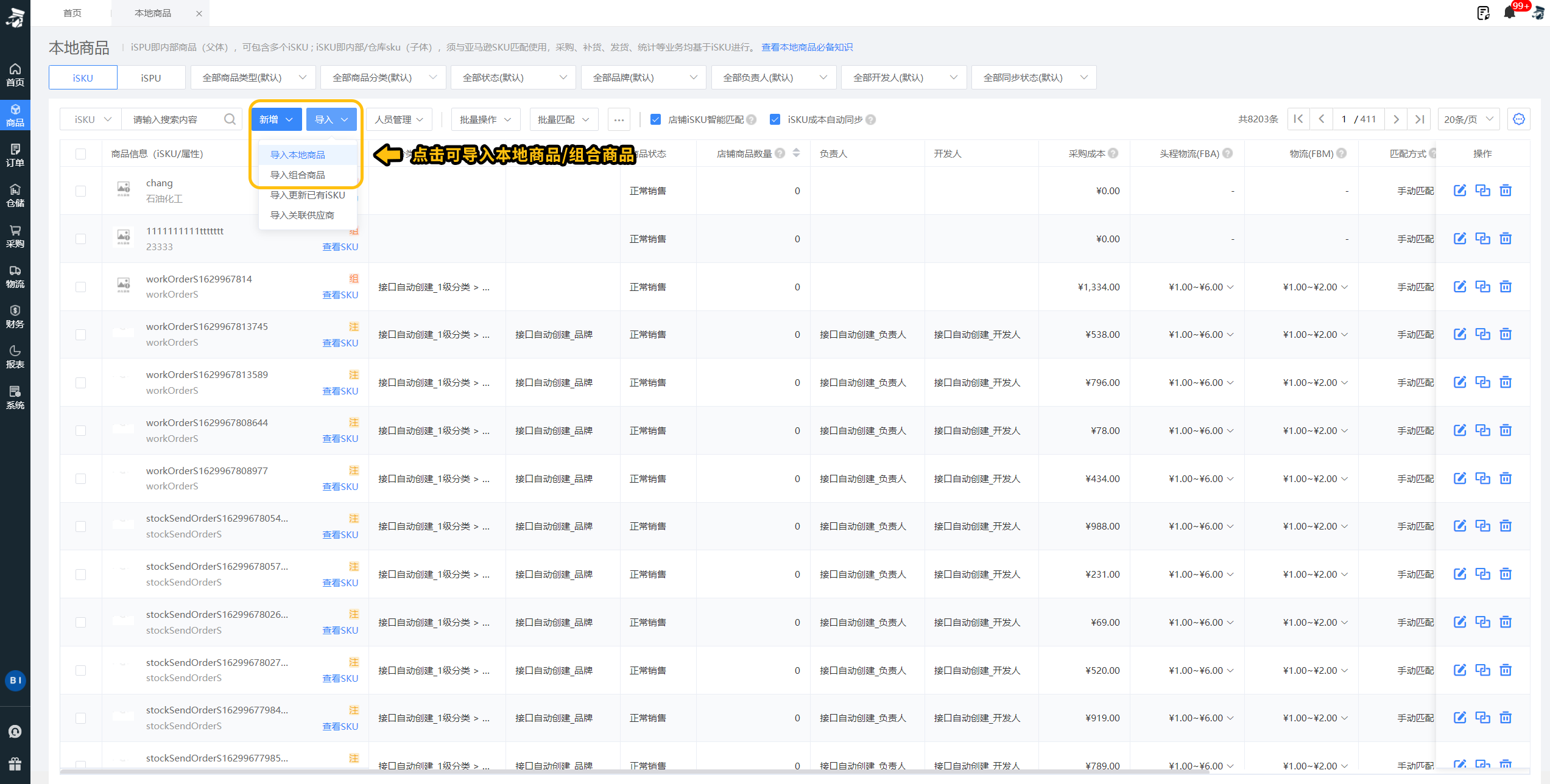
Task: Copy the workOrderS1629967808644 row
Action: [1483, 430]
